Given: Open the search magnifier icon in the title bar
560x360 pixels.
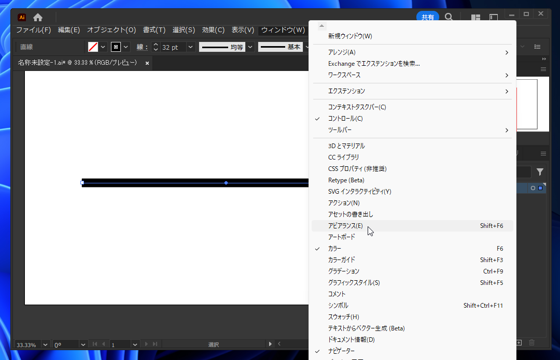Looking at the screenshot, I should point(449,17).
